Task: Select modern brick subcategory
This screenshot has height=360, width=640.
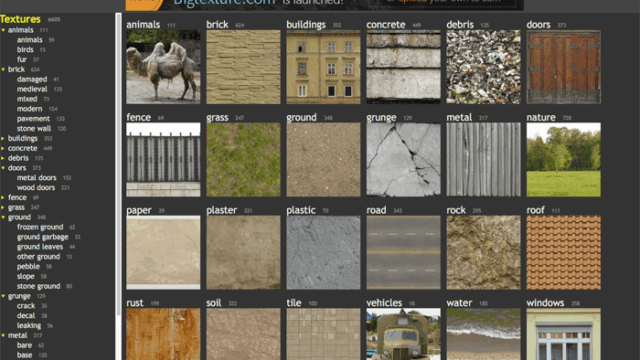Action: (29, 109)
